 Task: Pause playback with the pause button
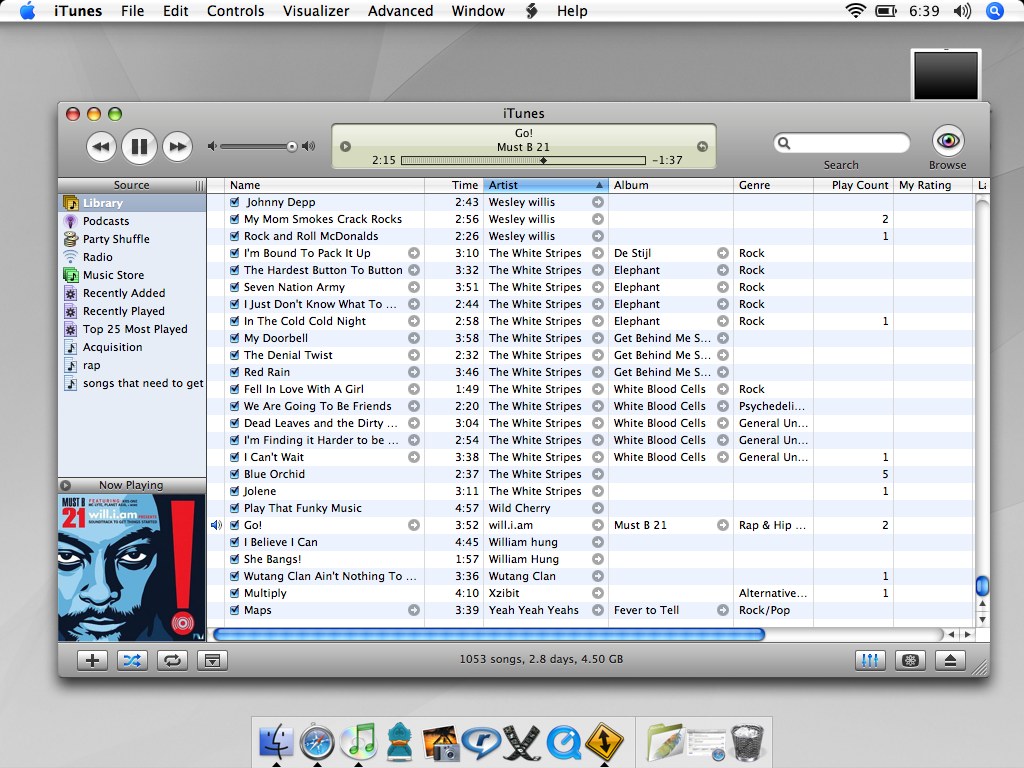pyautogui.click(x=139, y=146)
